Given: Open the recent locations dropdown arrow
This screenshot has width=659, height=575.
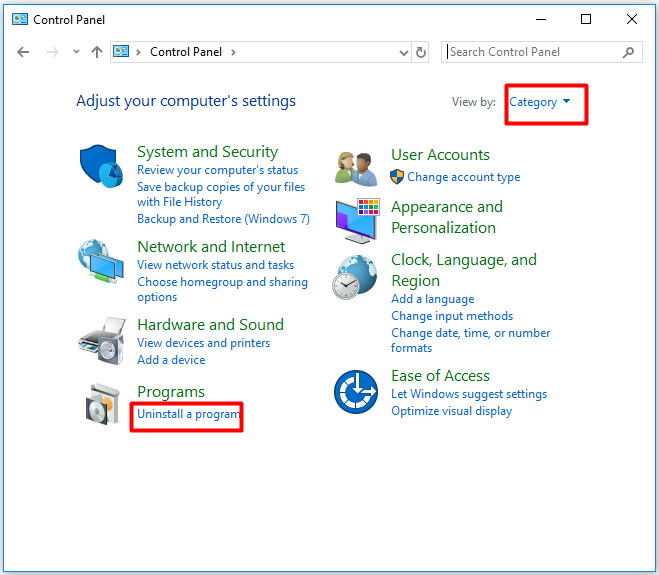Looking at the screenshot, I should [76, 52].
